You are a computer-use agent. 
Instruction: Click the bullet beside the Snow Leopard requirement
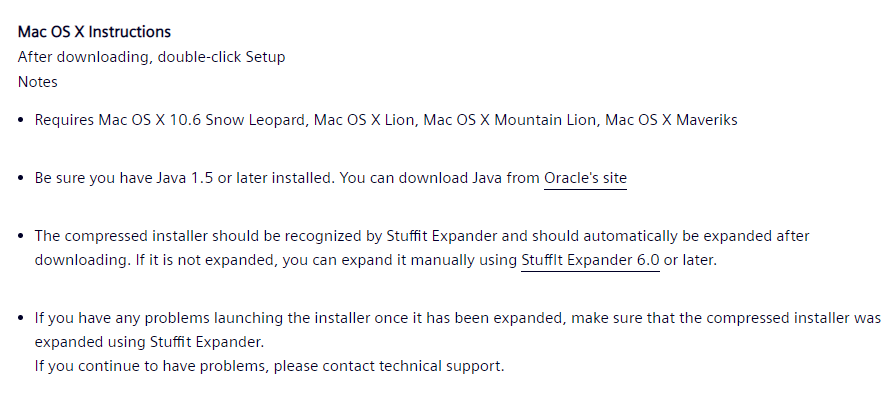[22, 120]
